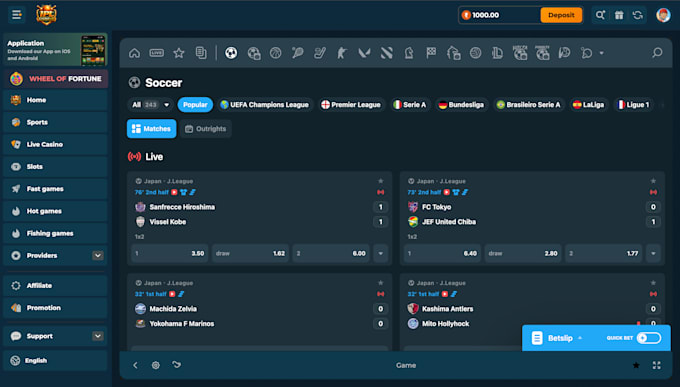Select the Basketball sport icon

[x=275, y=53]
